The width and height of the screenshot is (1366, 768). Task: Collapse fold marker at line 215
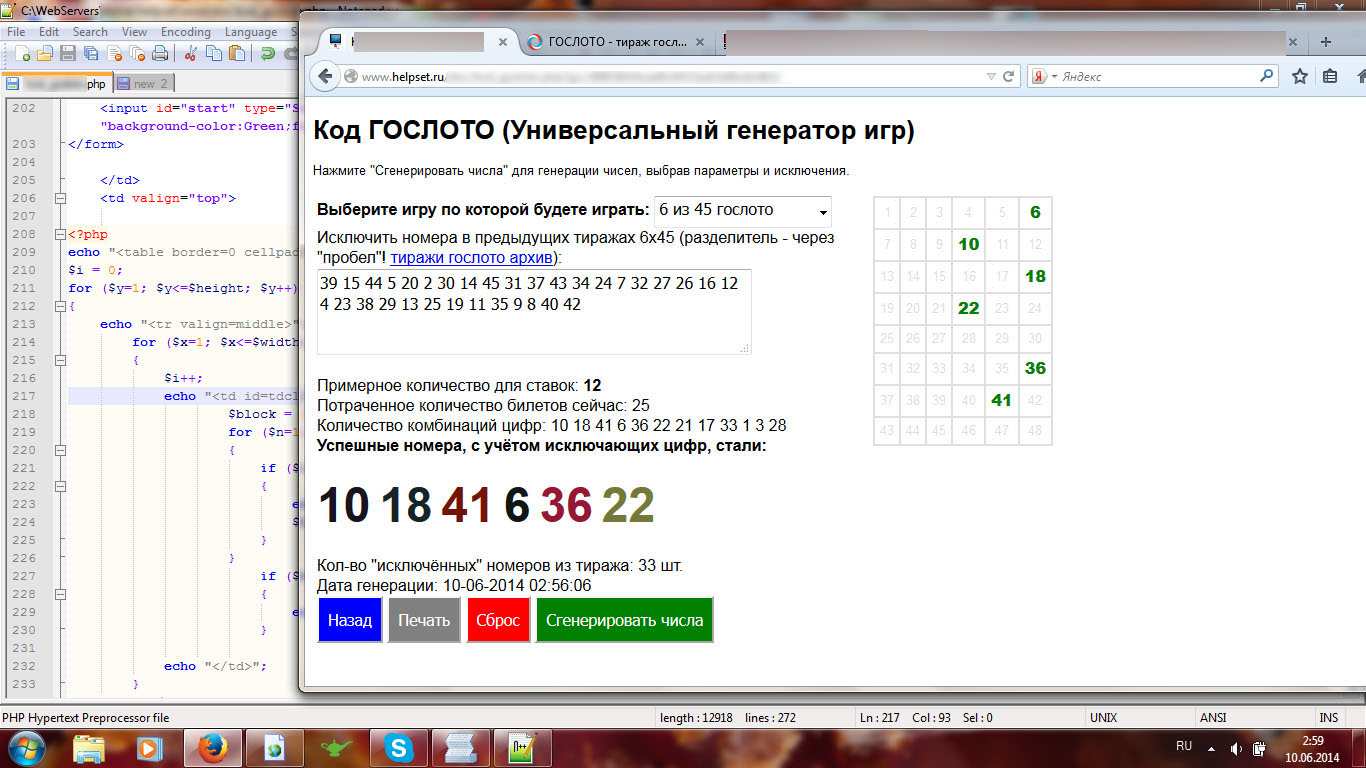(60, 360)
